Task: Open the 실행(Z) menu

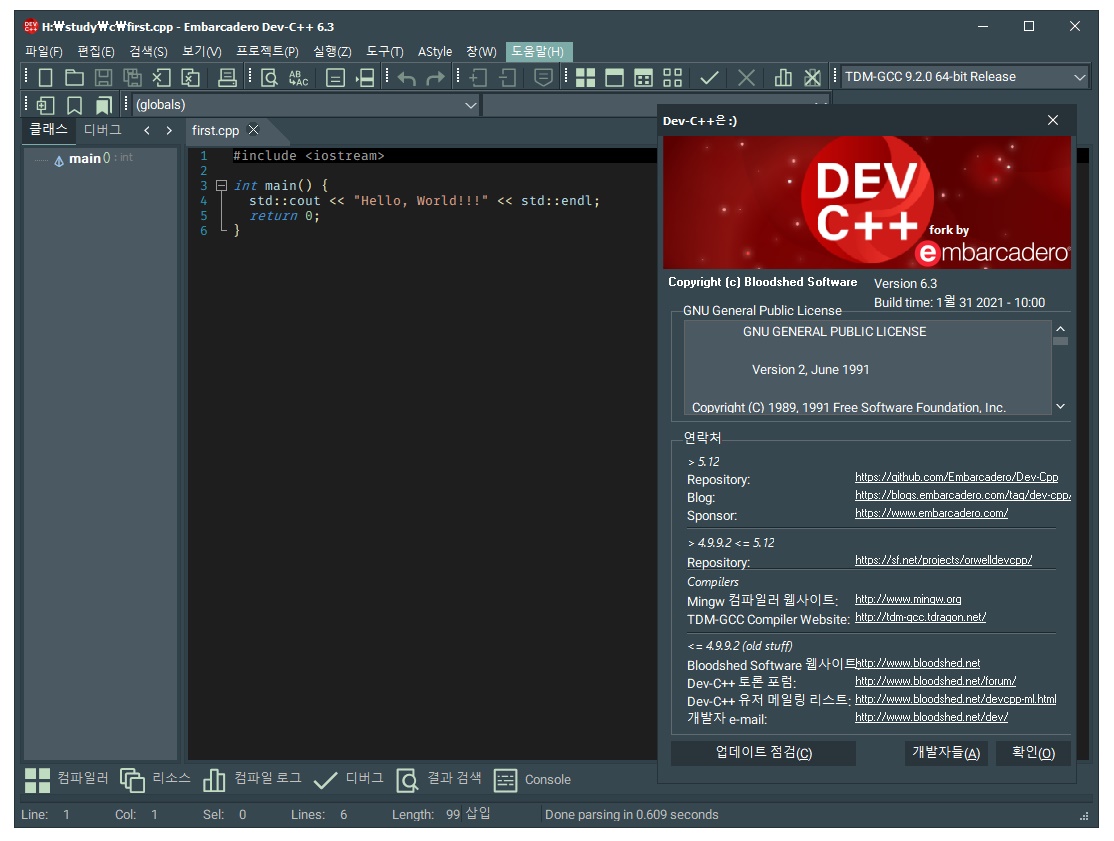Action: coord(332,52)
